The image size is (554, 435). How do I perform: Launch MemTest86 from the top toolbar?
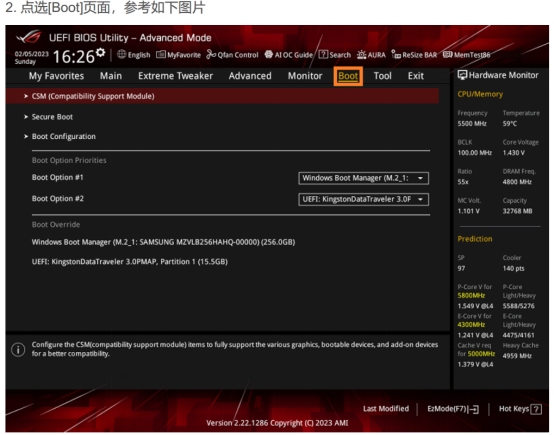click(x=466, y=55)
